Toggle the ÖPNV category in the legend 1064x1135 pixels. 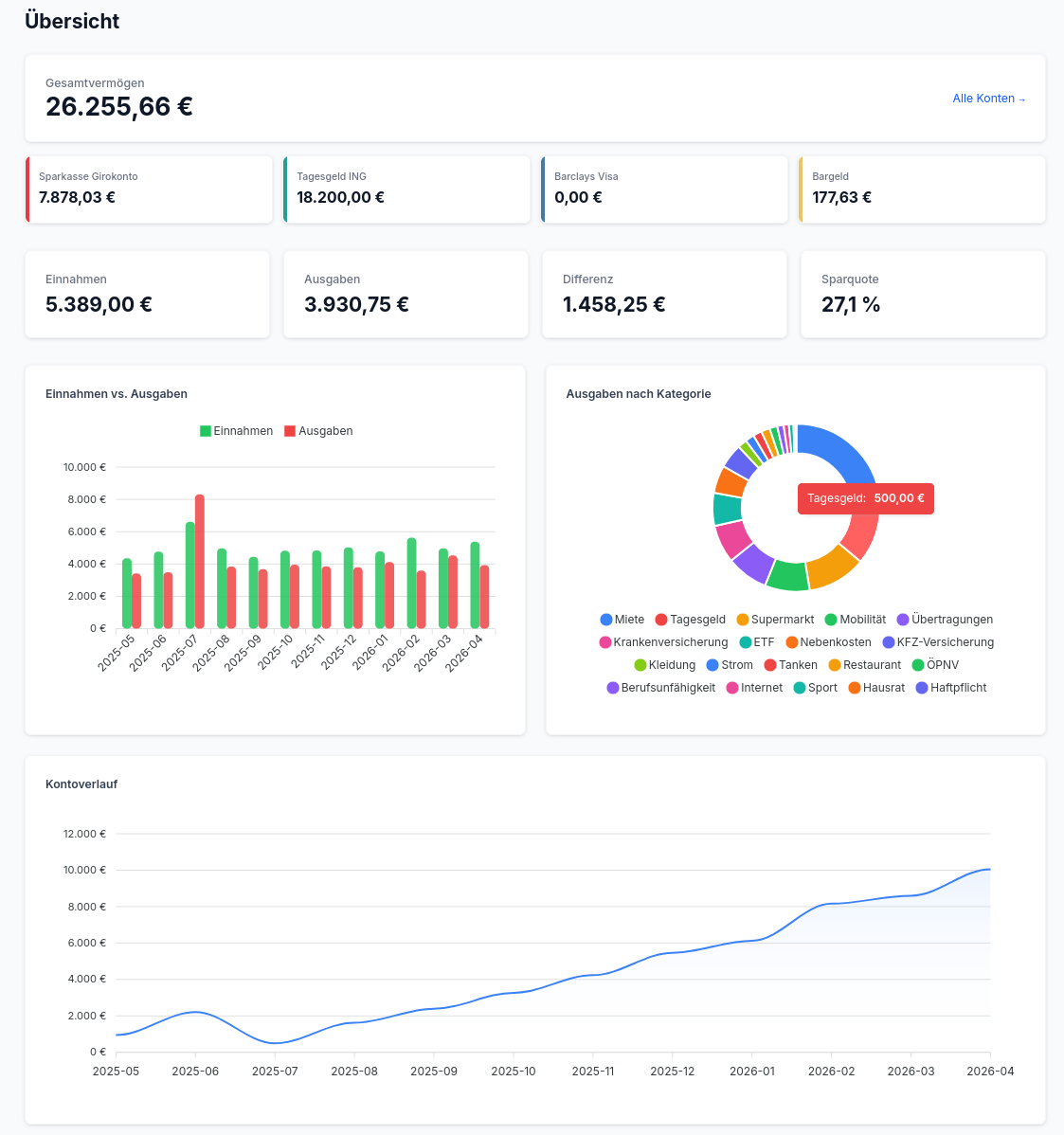[x=919, y=664]
